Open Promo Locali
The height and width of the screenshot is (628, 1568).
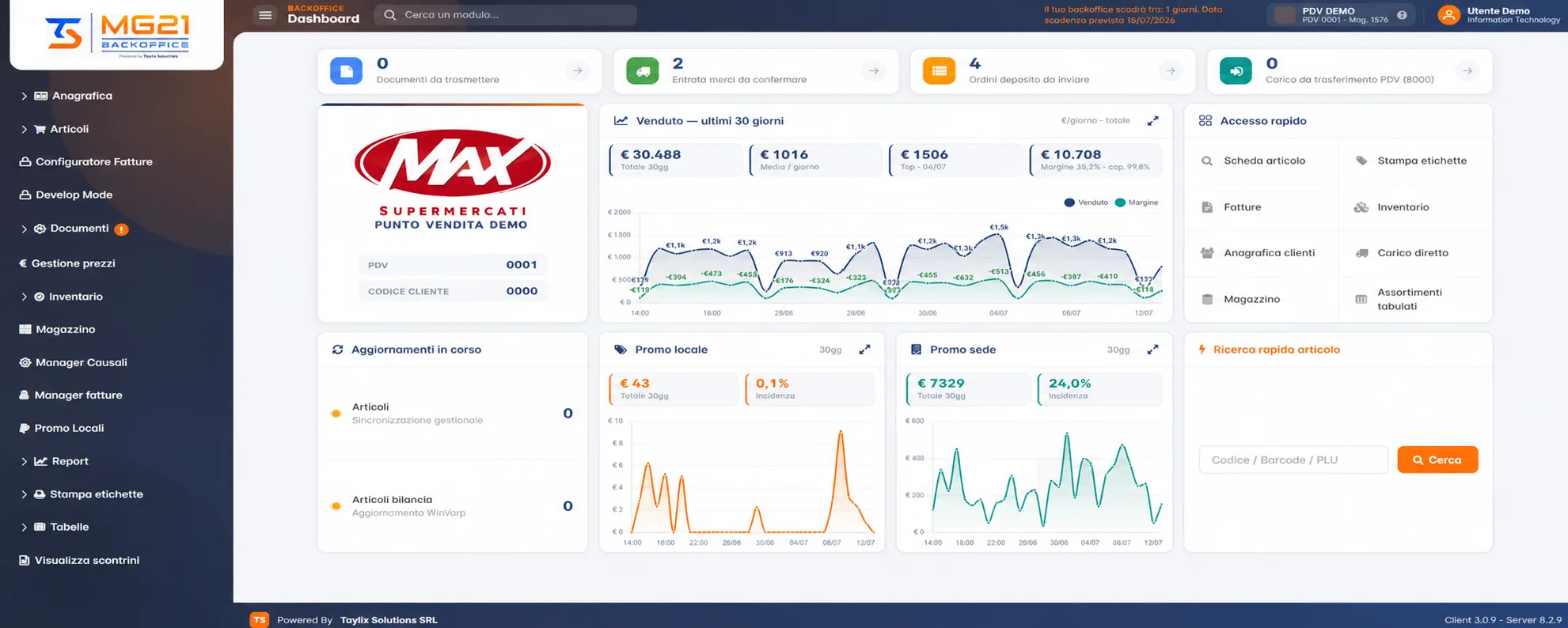coord(62,428)
